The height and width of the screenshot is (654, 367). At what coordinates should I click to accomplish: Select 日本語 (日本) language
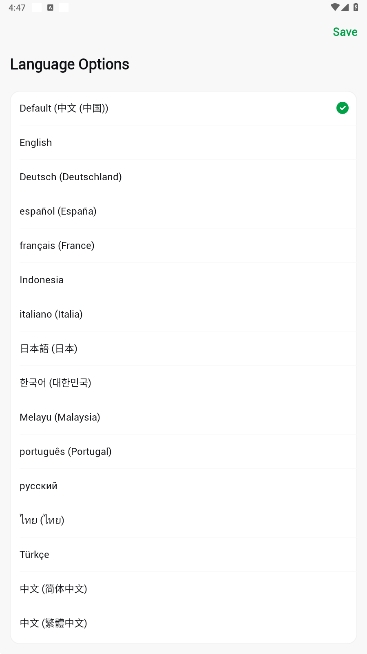pos(184,348)
